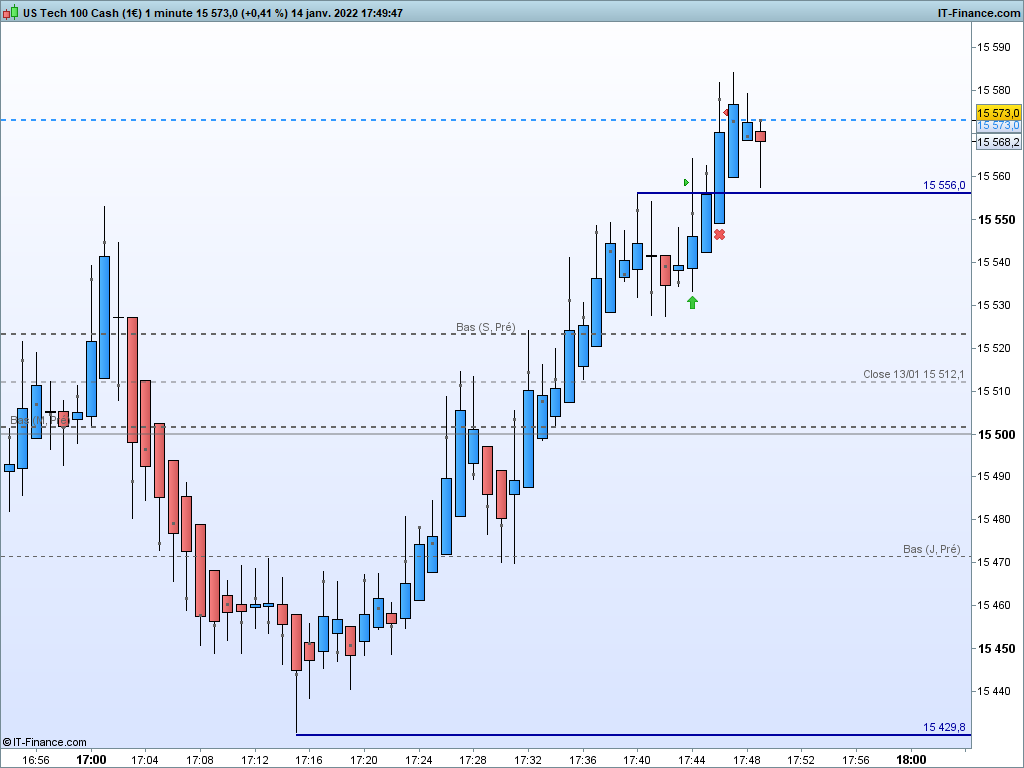
Task: Click the Bas (S, Pré) level label
Action: [x=485, y=327]
